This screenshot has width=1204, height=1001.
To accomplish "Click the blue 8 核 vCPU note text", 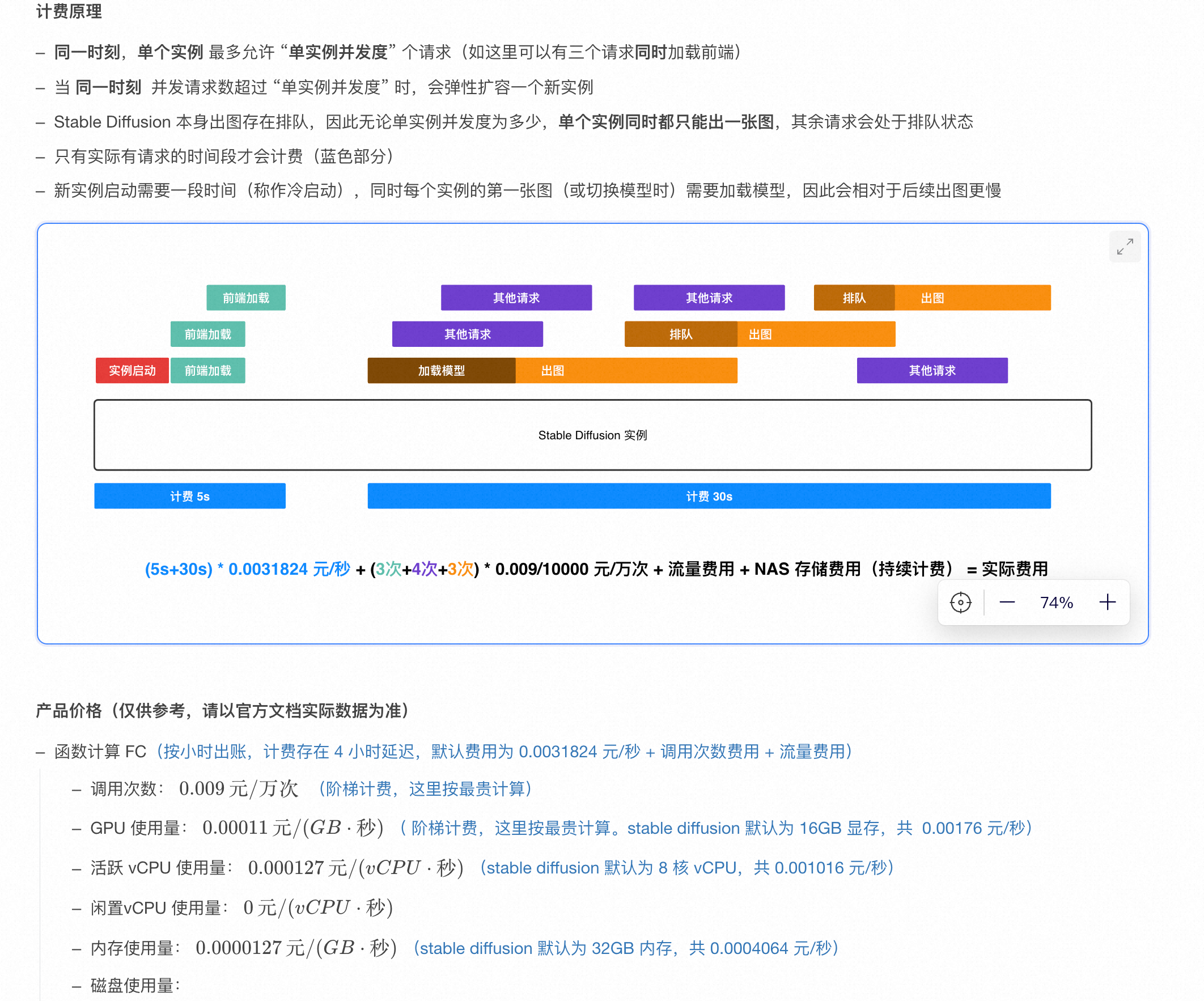I will pyautogui.click(x=687, y=868).
